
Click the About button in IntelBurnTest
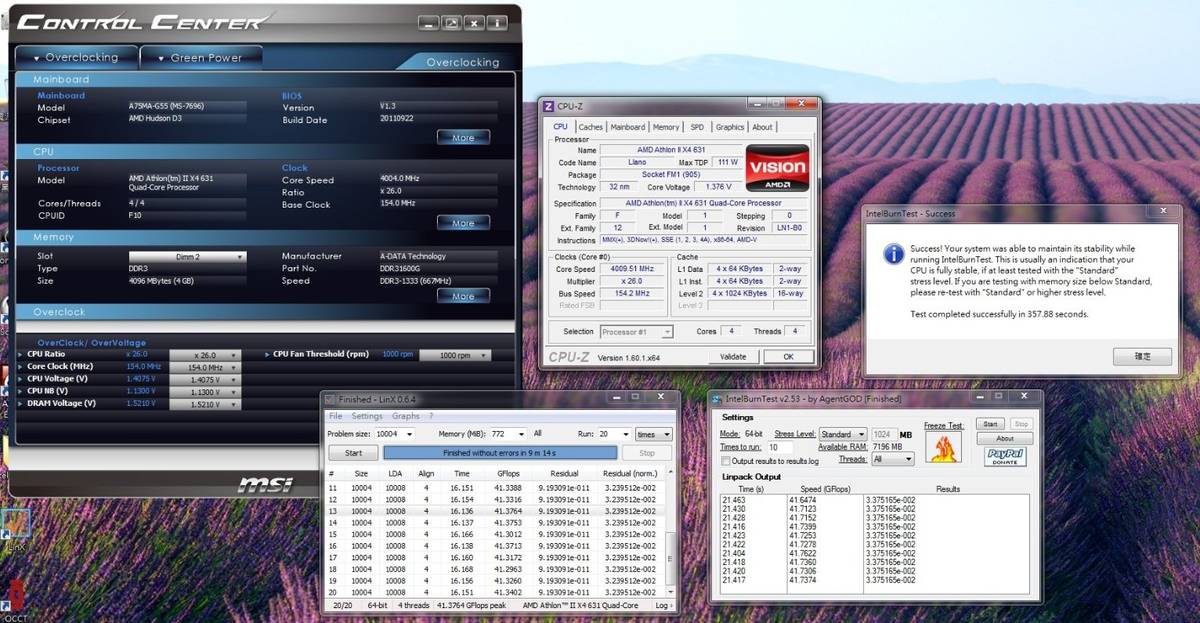pos(1004,438)
